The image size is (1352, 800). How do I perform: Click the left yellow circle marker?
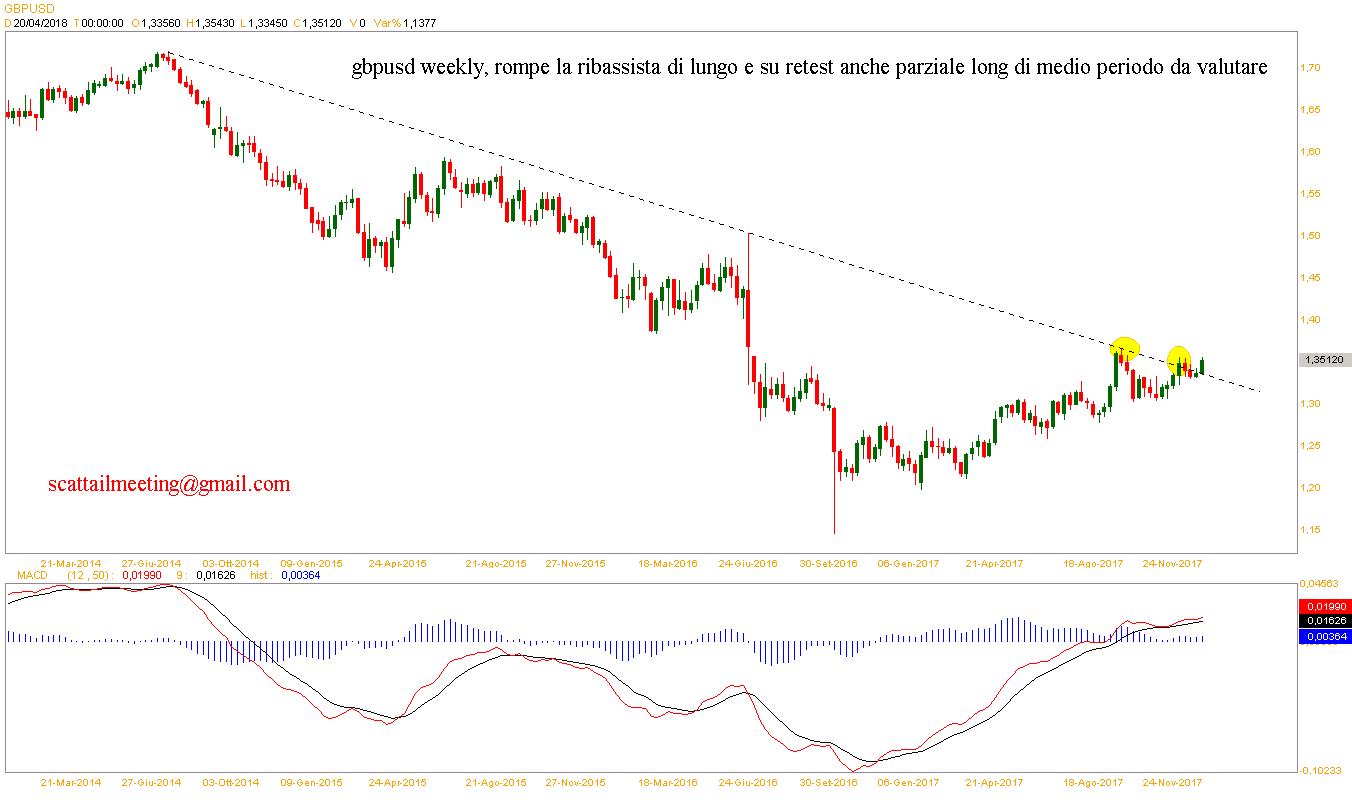[x=1124, y=349]
